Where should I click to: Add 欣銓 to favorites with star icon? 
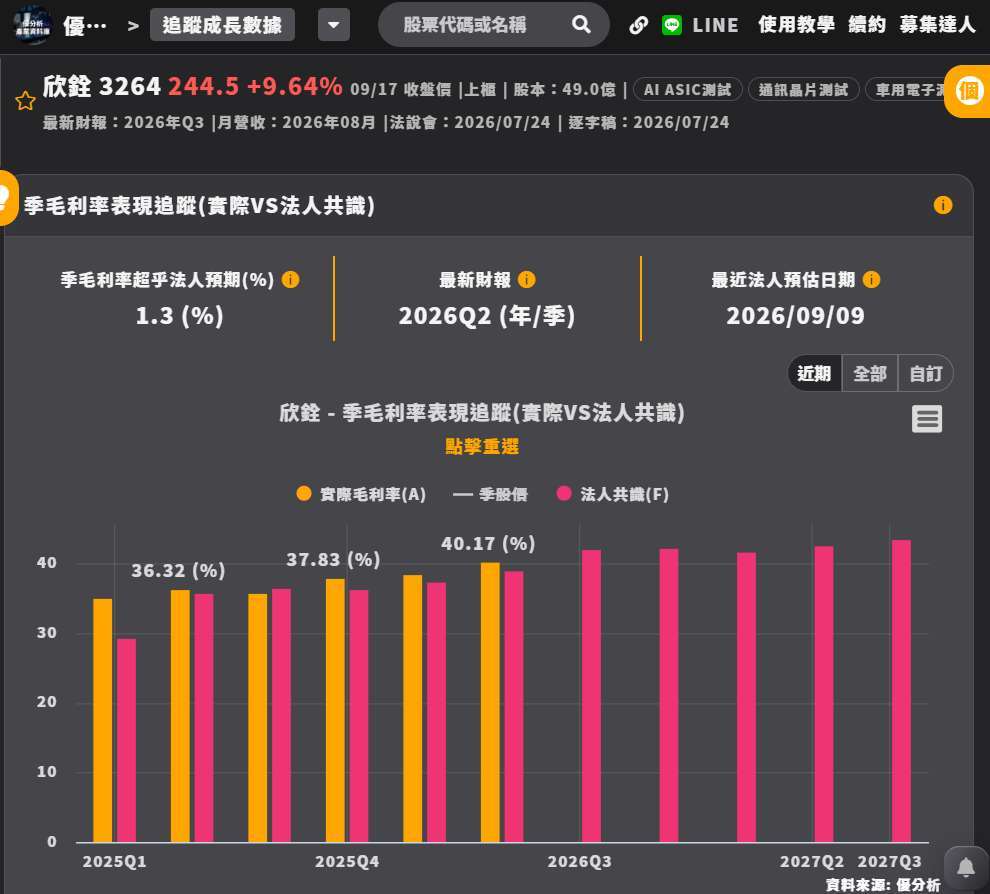click(x=25, y=100)
